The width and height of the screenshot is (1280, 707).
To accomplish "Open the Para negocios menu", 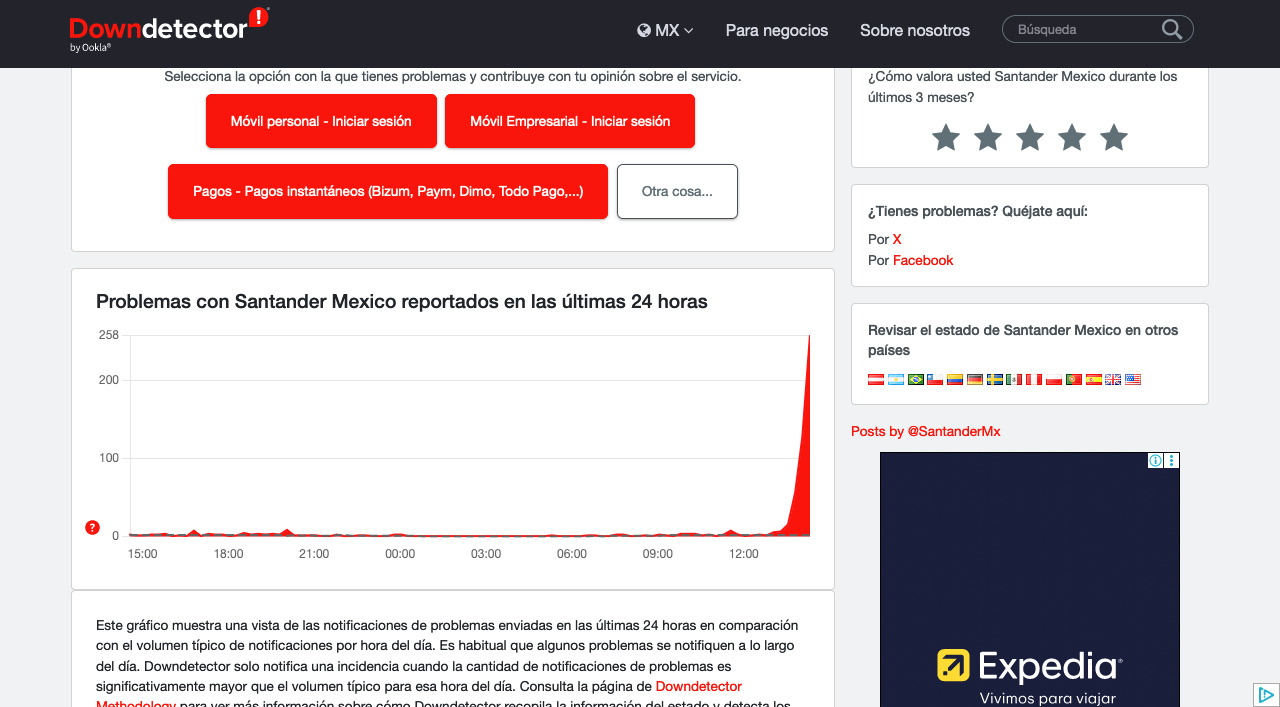I will (777, 30).
